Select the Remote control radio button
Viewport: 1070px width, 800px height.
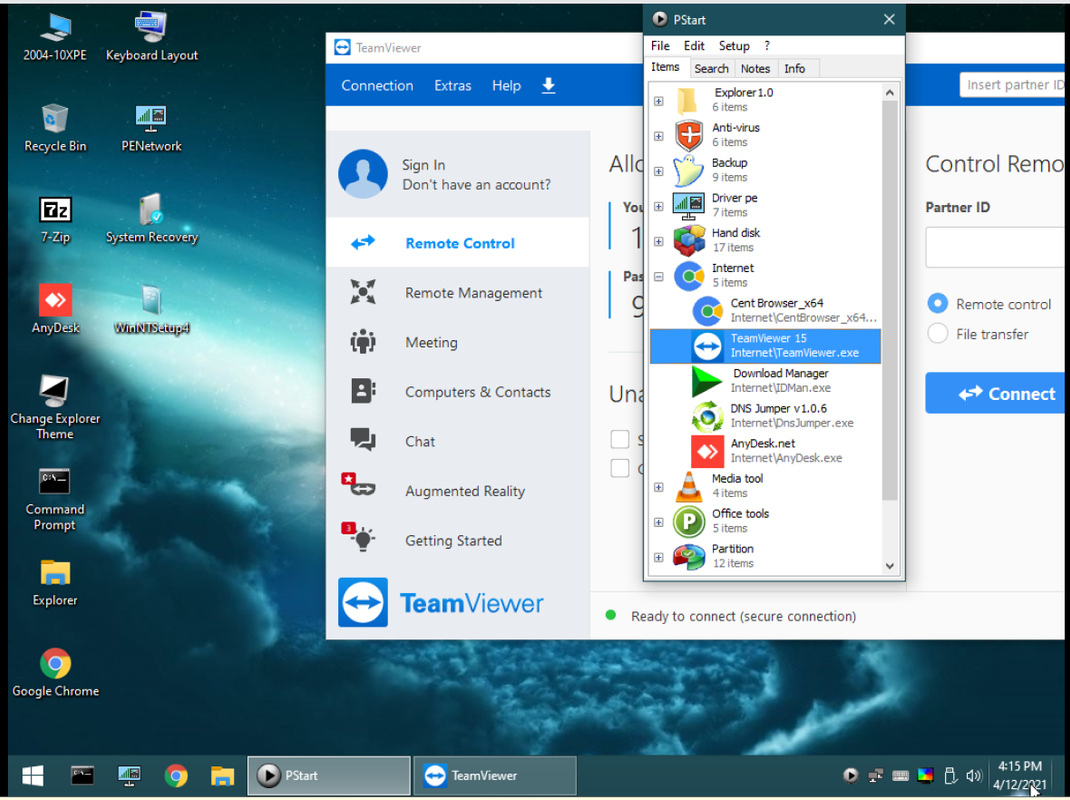pyautogui.click(x=938, y=304)
